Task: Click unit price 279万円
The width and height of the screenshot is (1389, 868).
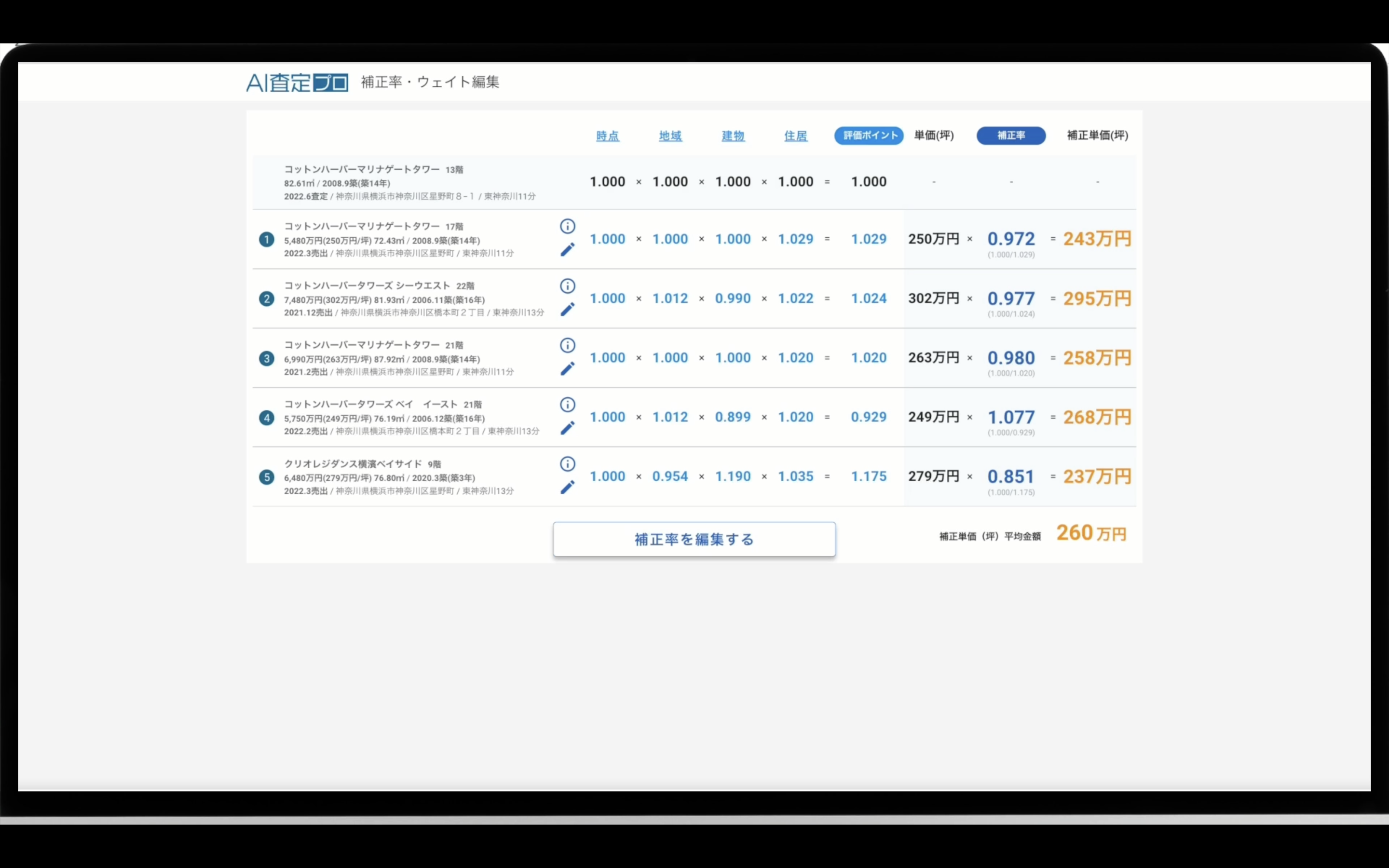Action: tap(933, 476)
